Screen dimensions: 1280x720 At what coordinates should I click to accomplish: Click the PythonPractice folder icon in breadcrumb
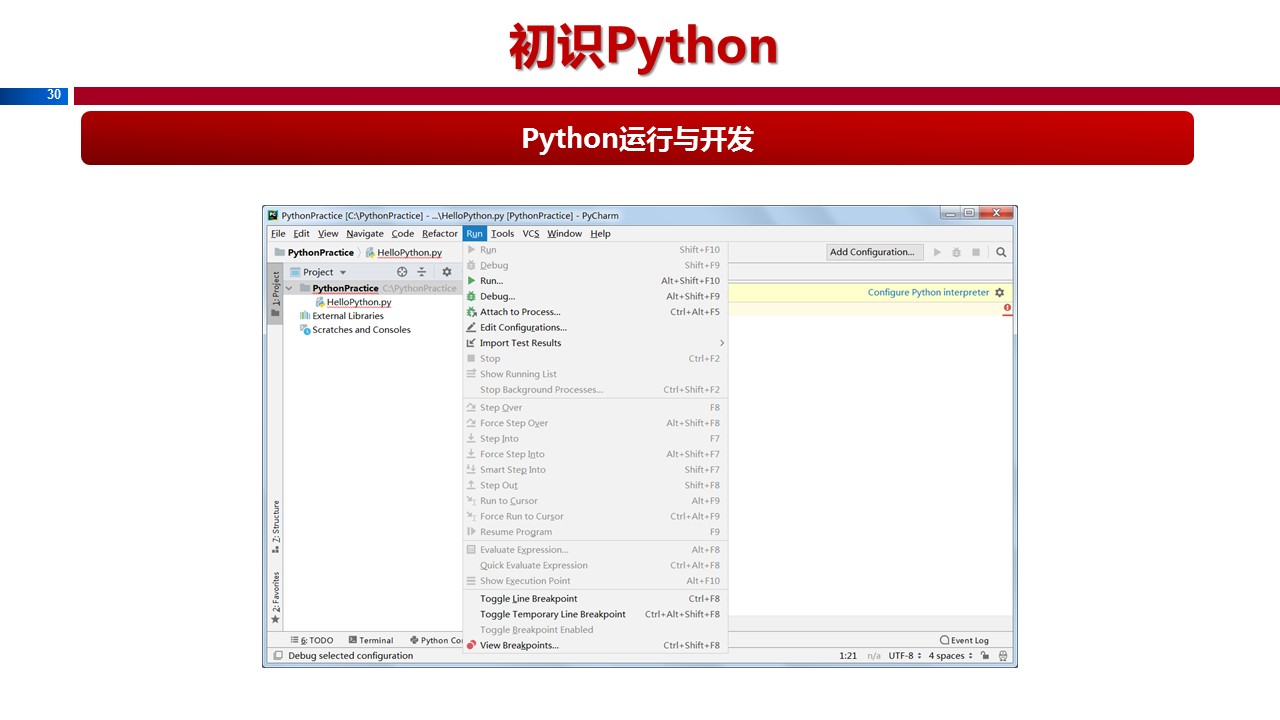[280, 253]
